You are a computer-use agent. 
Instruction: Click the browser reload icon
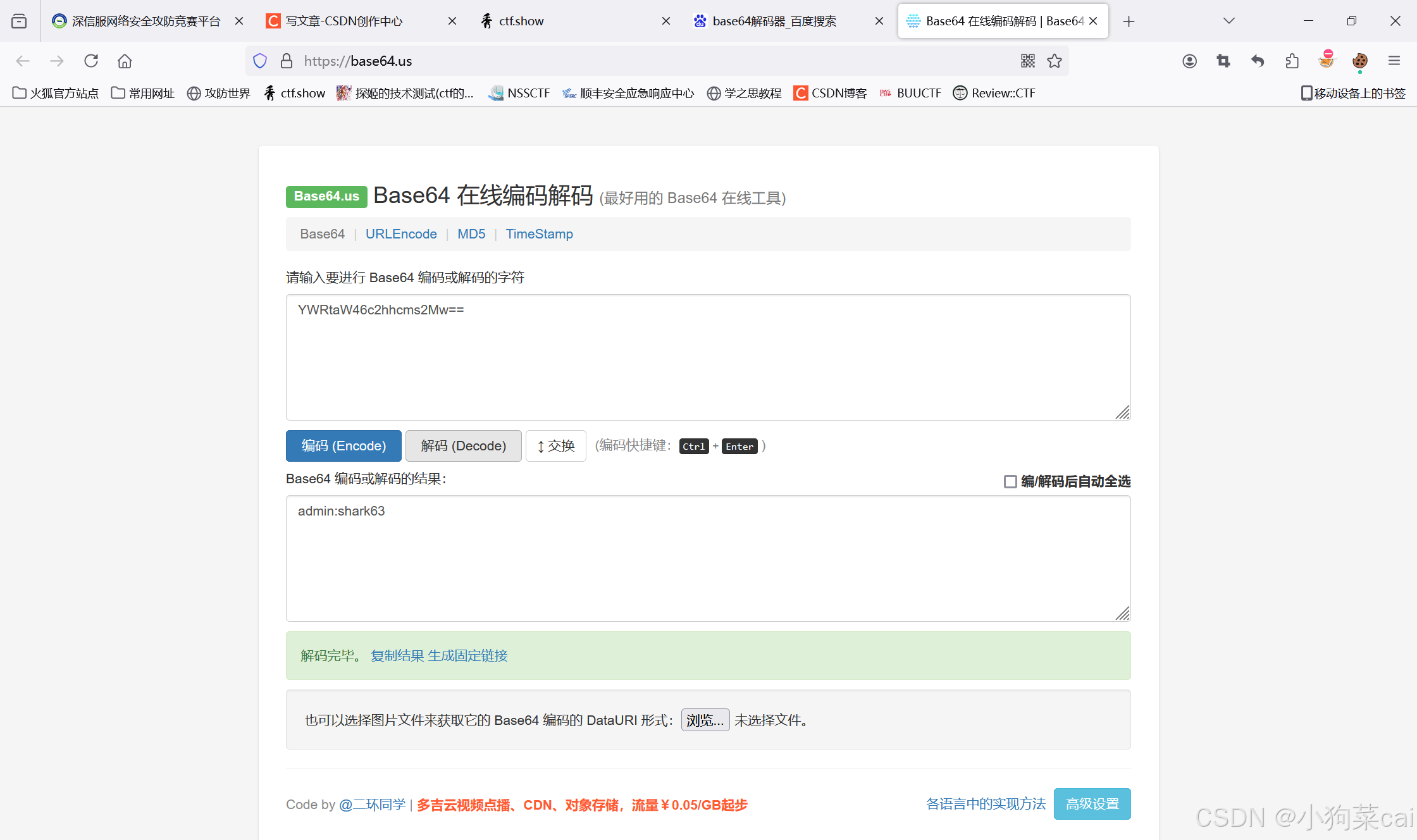click(x=91, y=61)
